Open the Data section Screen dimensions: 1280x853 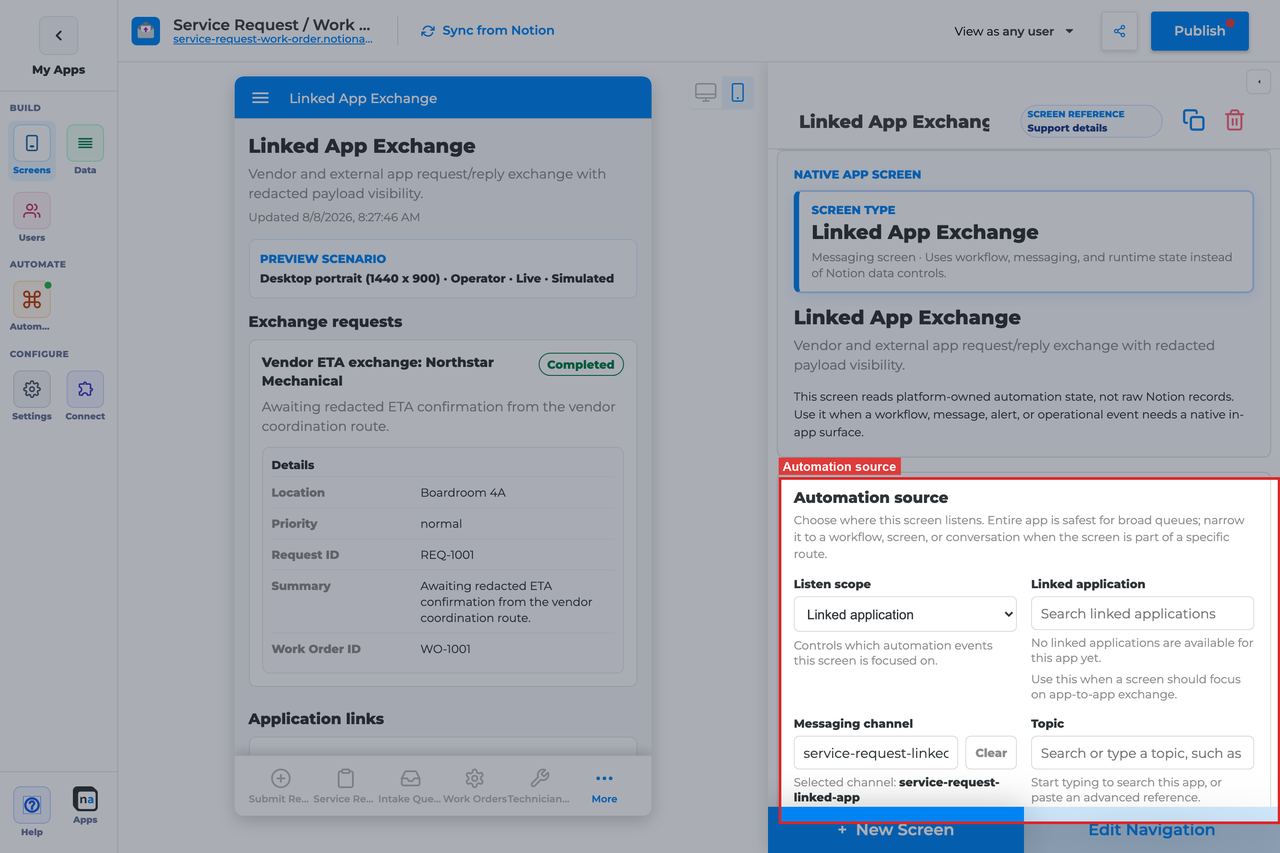pos(85,150)
